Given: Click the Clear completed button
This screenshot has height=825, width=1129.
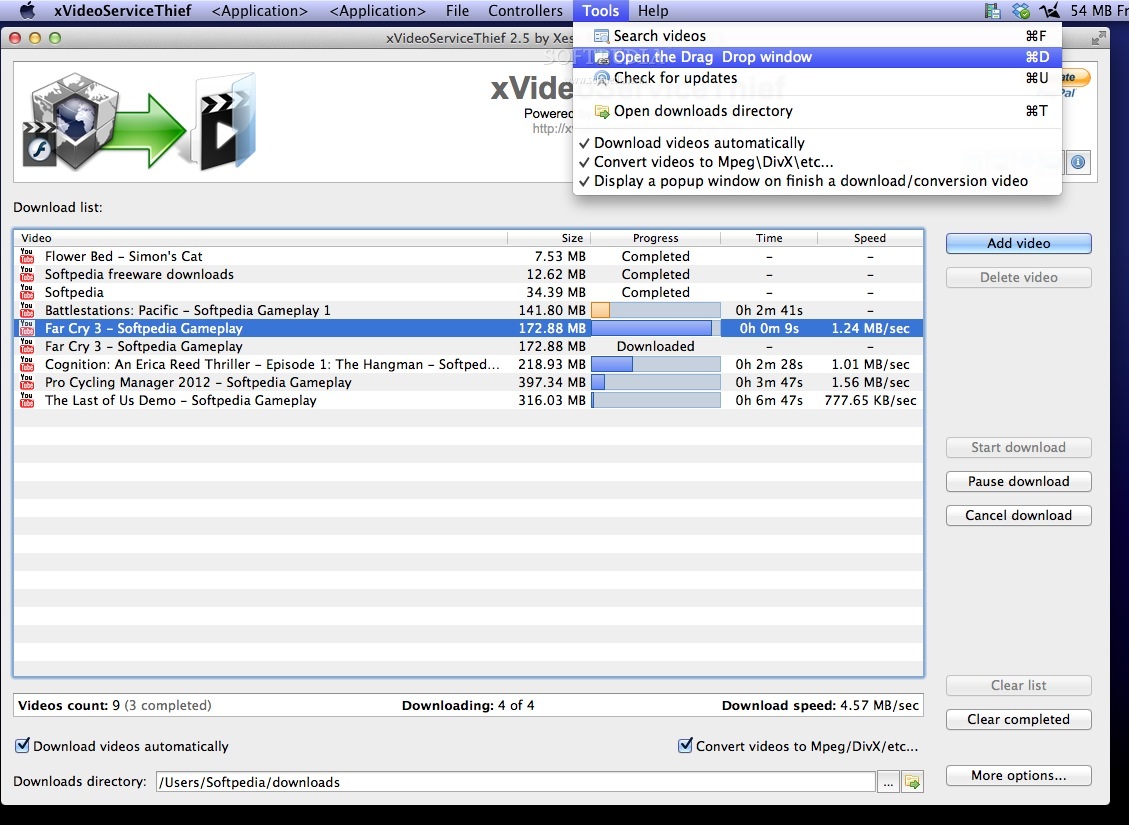Looking at the screenshot, I should coord(1018,719).
